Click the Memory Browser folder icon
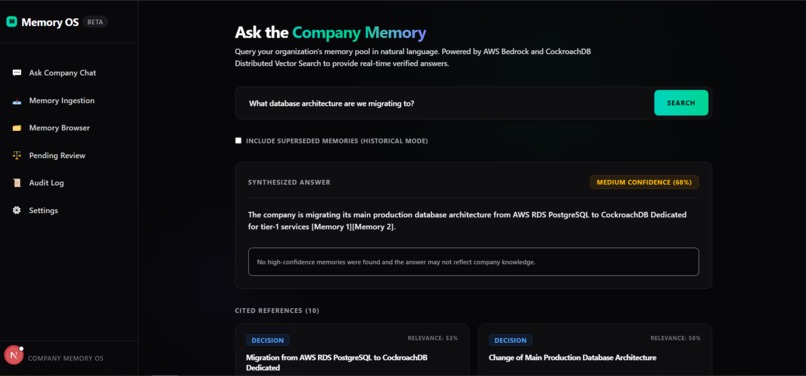This screenshot has width=806, height=376. (17, 128)
